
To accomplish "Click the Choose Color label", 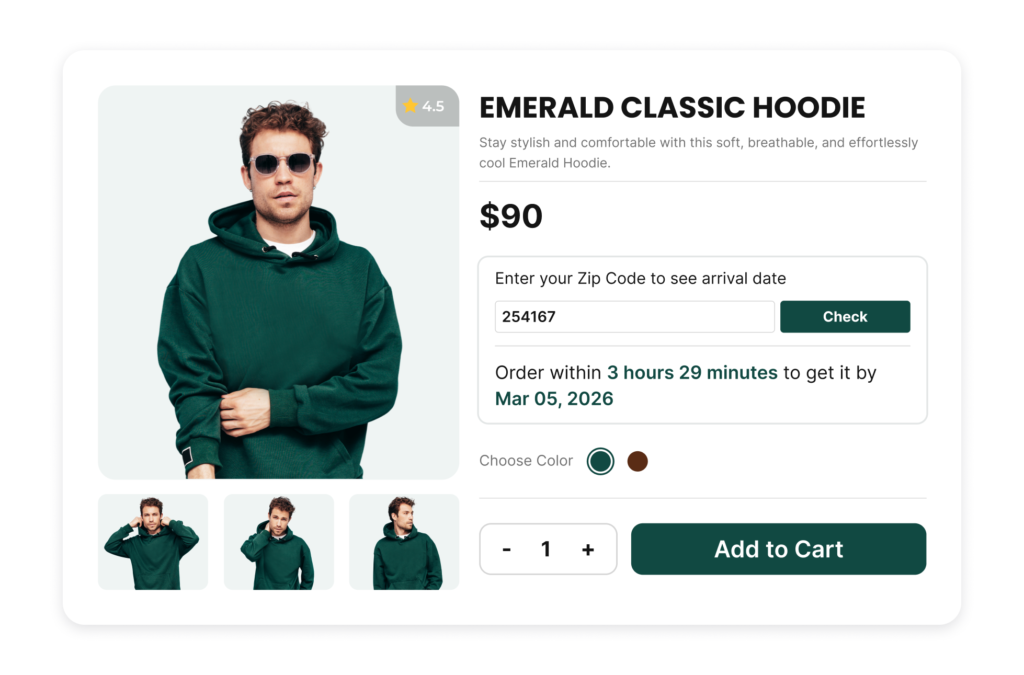I will point(525,461).
